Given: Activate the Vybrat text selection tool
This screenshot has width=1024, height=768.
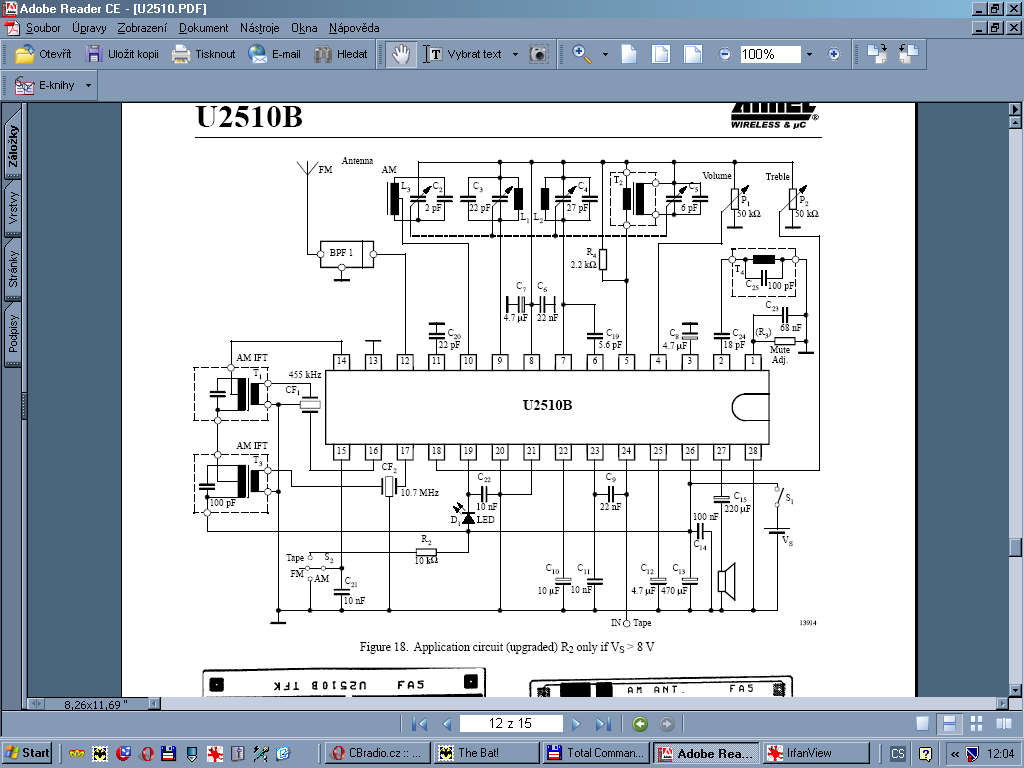Looking at the screenshot, I should (462, 54).
